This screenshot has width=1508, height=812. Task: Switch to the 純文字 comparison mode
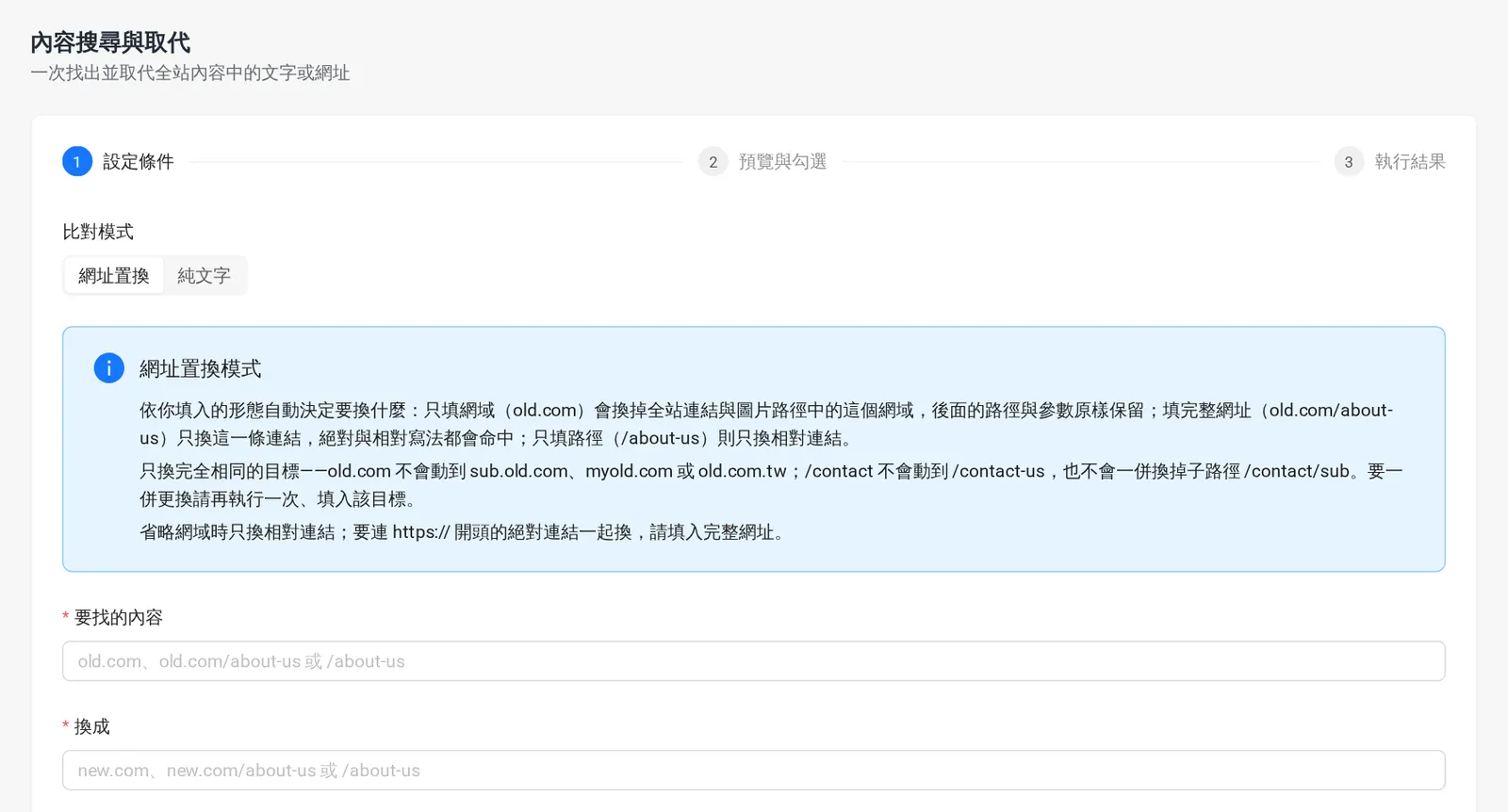pos(204,276)
